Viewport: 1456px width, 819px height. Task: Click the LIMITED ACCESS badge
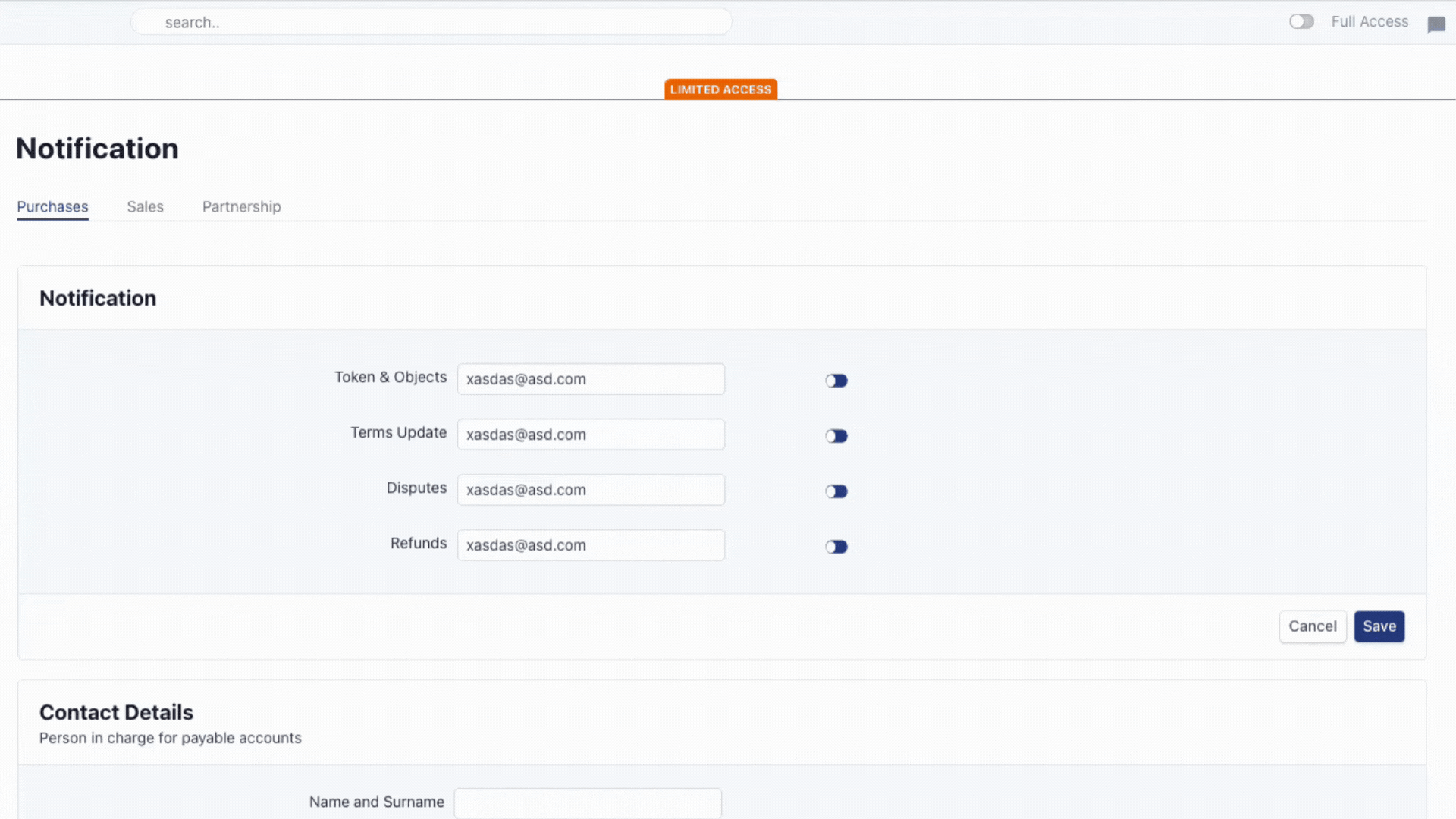point(720,89)
